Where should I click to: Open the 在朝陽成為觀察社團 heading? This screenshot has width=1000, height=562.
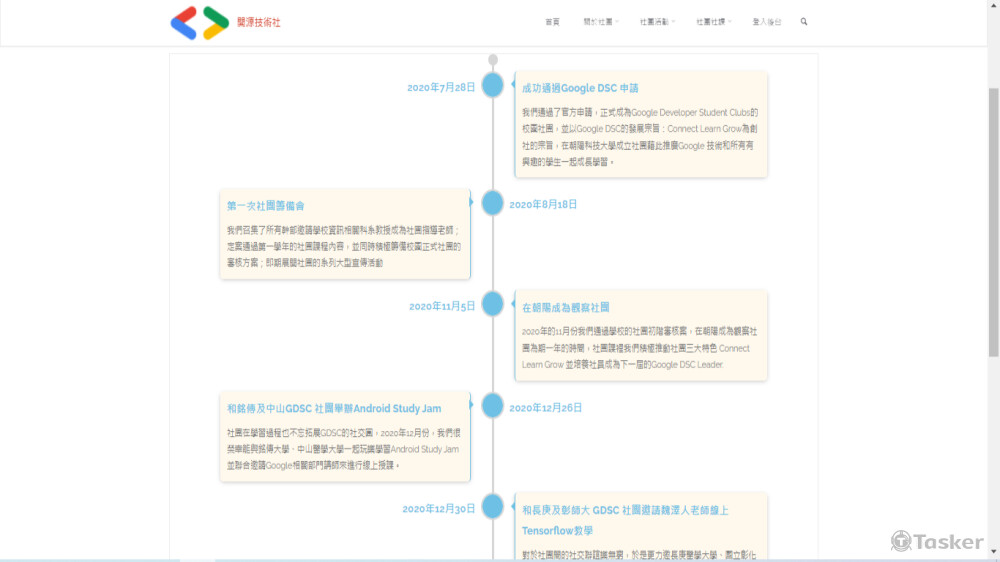566,307
